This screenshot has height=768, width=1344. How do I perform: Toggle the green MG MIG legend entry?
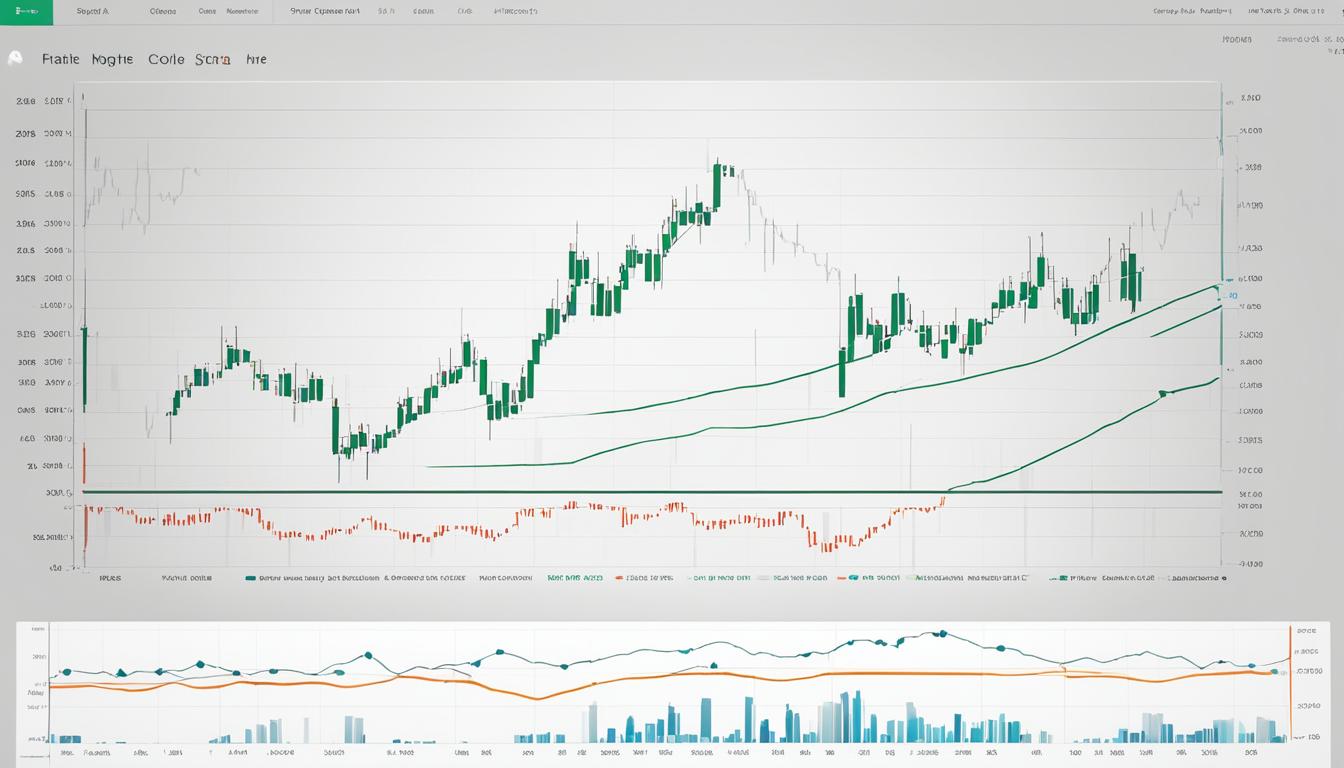point(574,578)
